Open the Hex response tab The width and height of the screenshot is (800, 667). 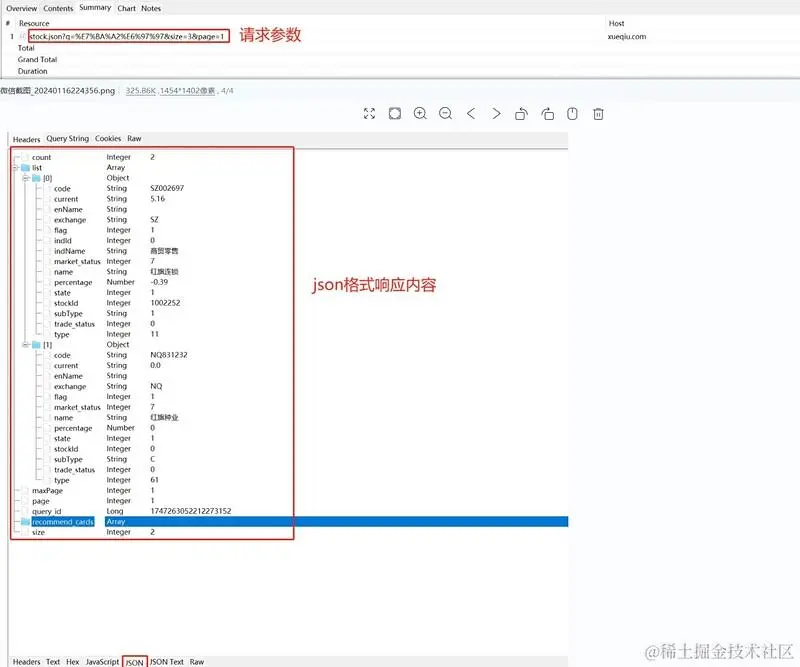click(72, 661)
